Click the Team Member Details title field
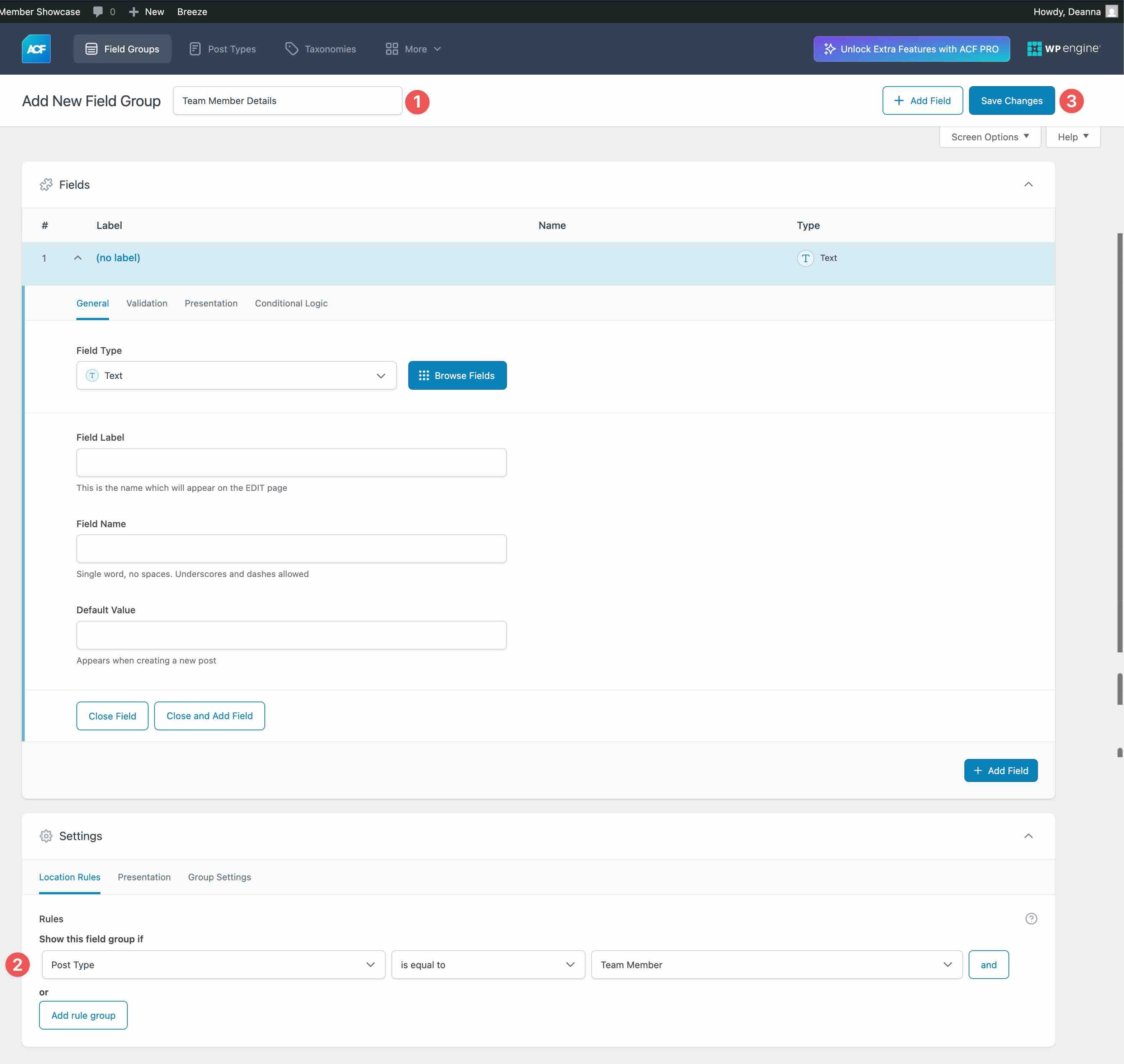The height and width of the screenshot is (1064, 1124). (x=287, y=100)
